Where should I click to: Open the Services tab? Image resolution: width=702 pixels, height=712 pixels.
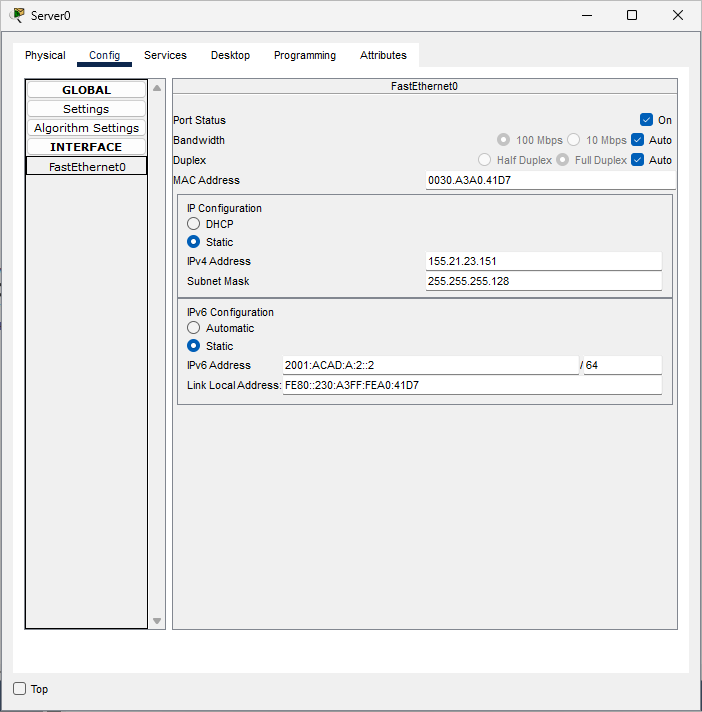click(x=165, y=55)
